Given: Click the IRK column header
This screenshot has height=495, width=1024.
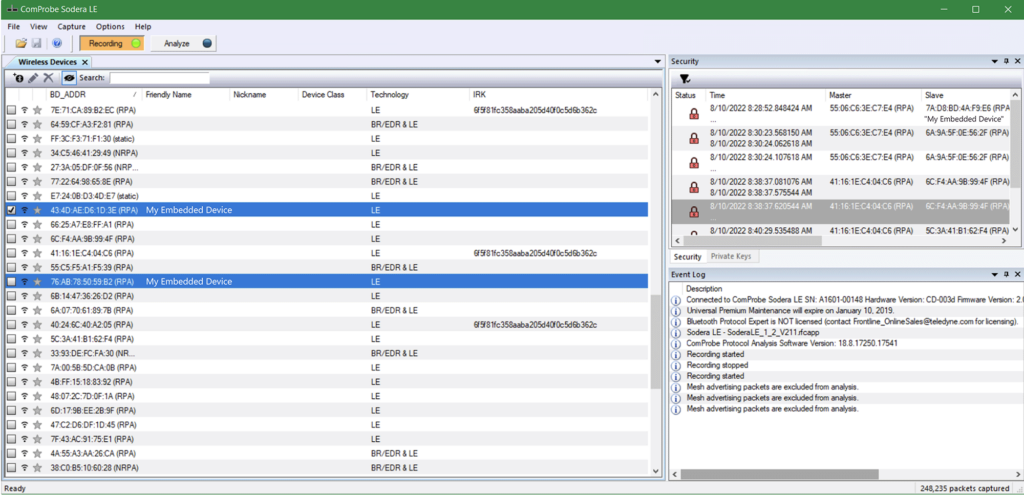Looking at the screenshot, I should tap(559, 95).
